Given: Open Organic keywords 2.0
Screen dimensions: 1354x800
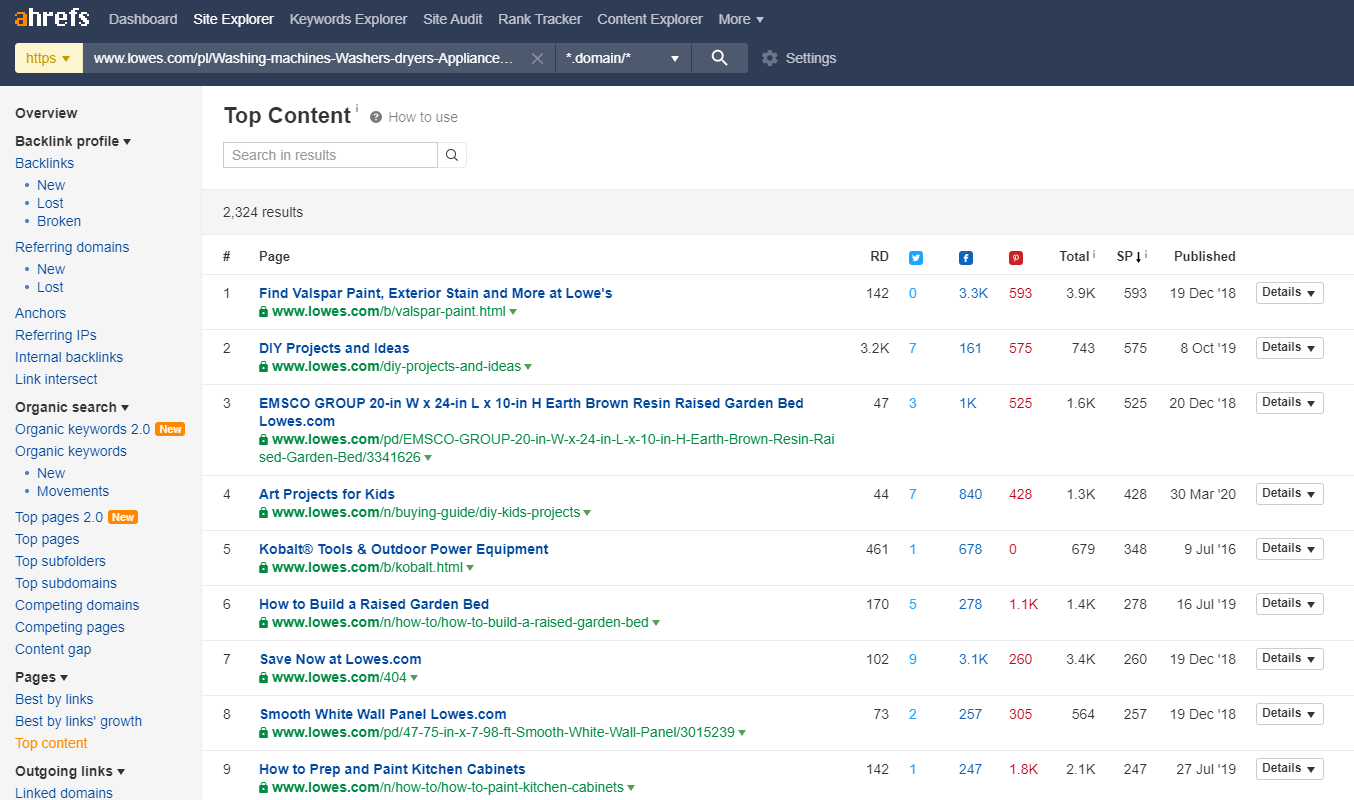Looking at the screenshot, I should pos(82,429).
